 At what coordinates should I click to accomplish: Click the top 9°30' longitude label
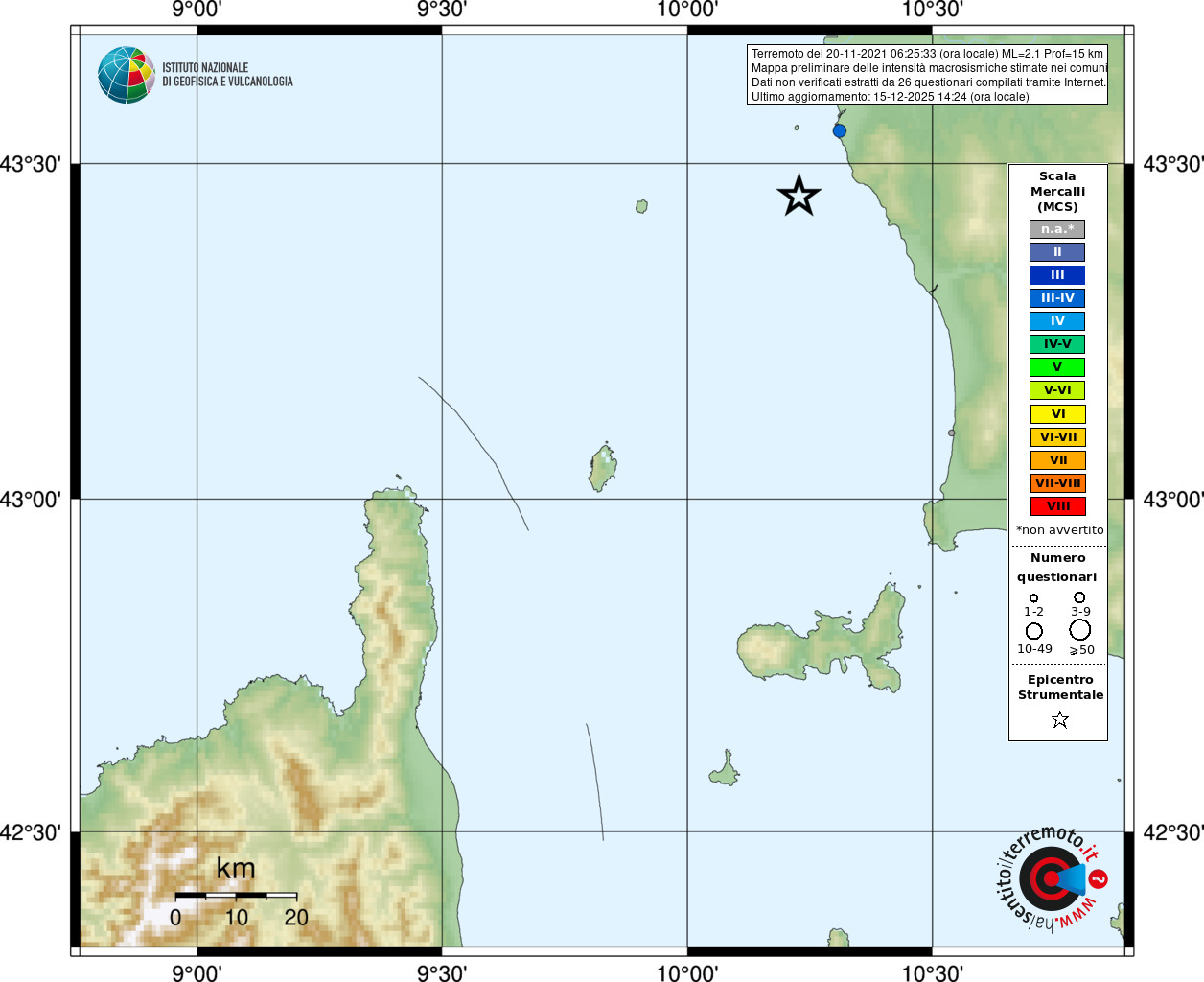[442, 10]
